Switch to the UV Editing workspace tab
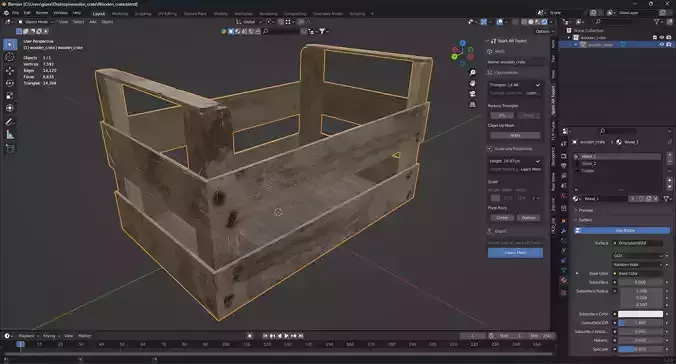Image resolution: width=676 pixels, height=364 pixels. [167, 13]
